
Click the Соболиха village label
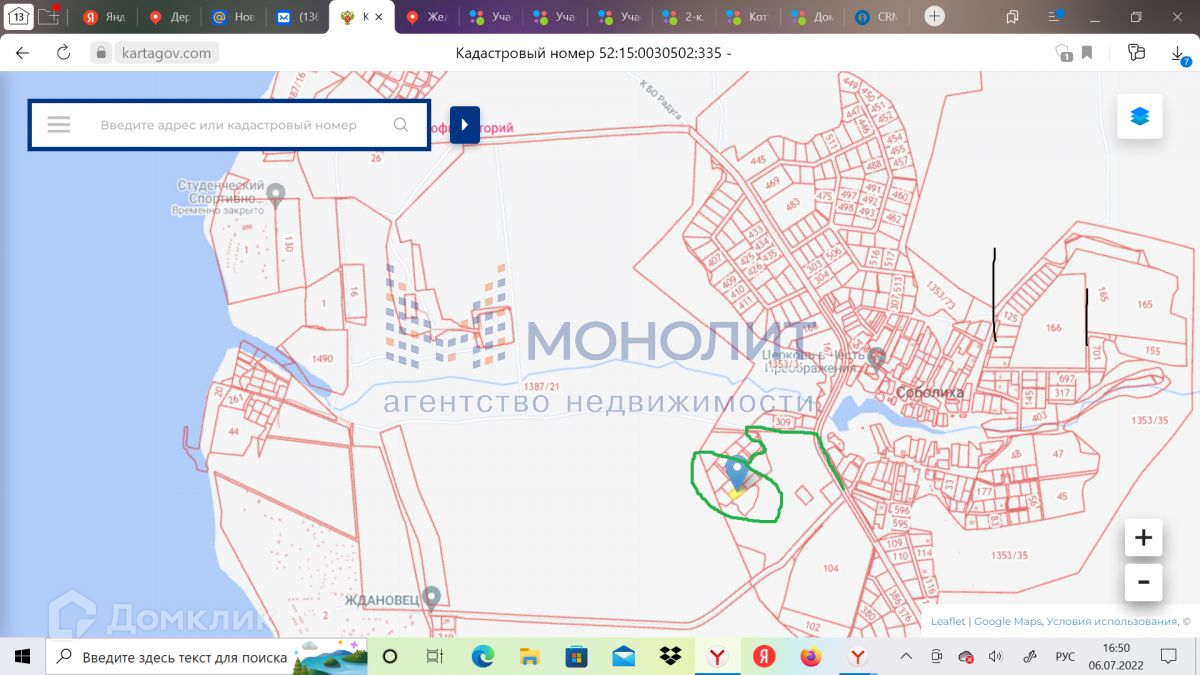[930, 393]
